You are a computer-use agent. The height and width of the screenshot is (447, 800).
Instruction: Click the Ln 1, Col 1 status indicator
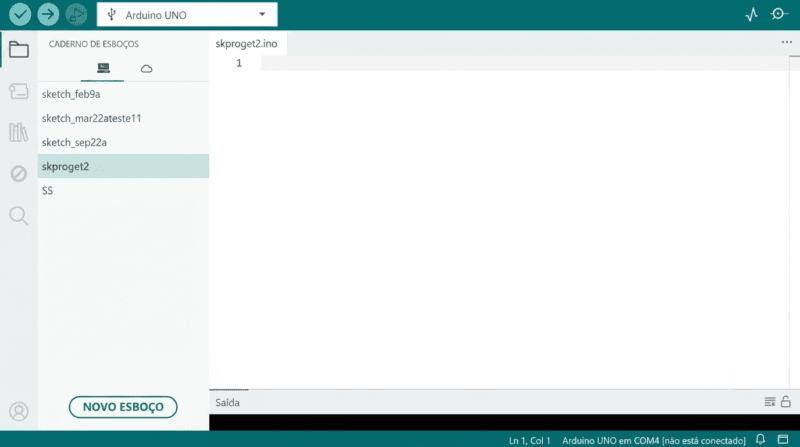(530, 440)
